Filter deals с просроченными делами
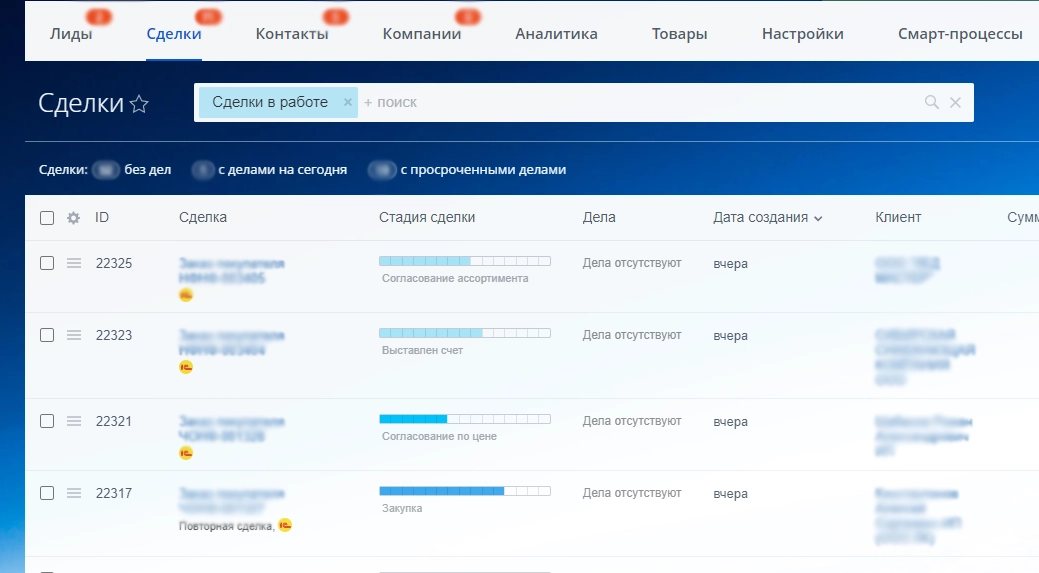The width and height of the screenshot is (1039, 573). point(482,170)
